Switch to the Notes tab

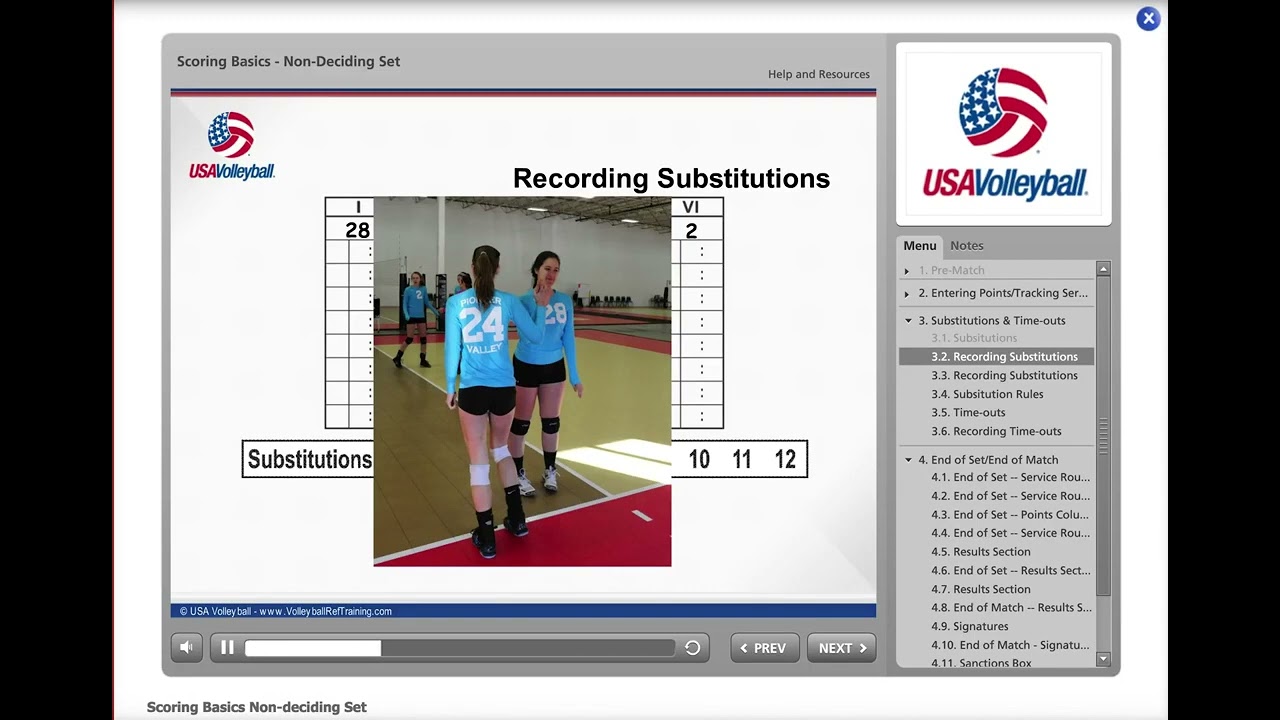[x=966, y=245]
